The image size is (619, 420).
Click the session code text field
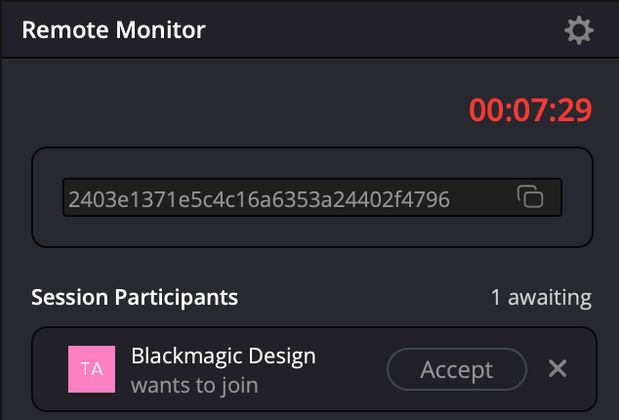(x=312, y=197)
